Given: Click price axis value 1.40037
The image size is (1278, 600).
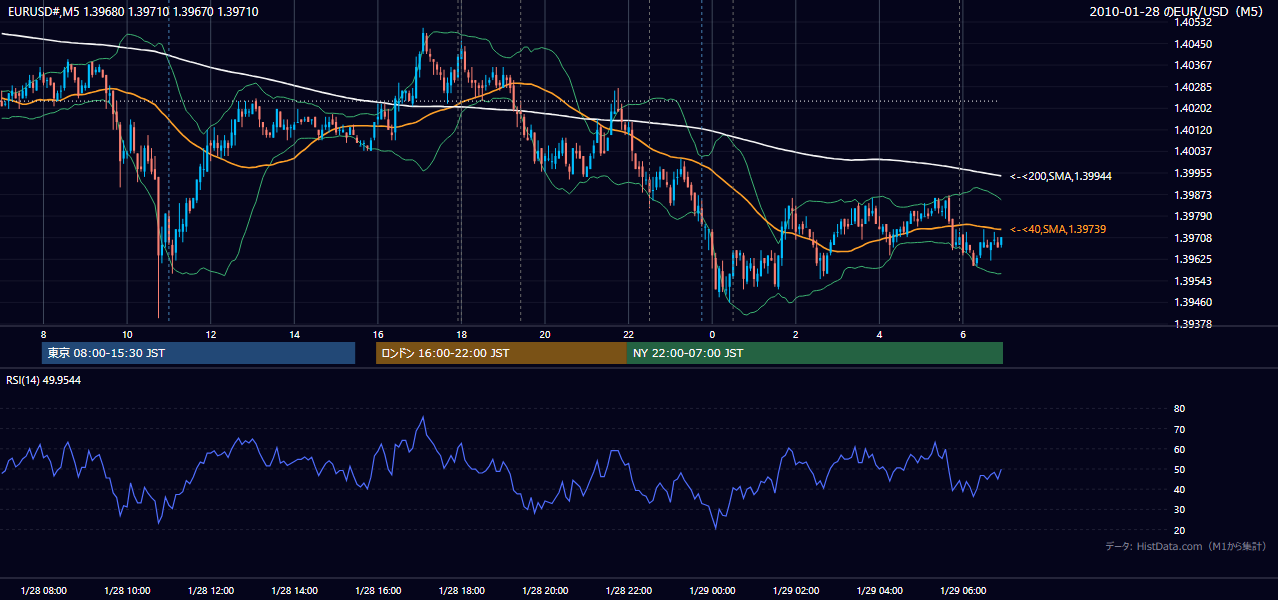Looking at the screenshot, I should (1192, 151).
